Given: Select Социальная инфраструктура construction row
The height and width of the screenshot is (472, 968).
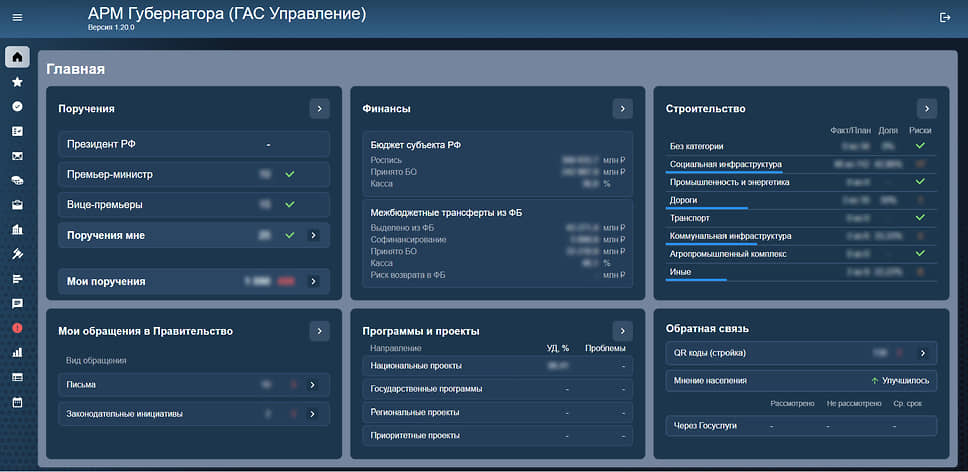Looking at the screenshot, I should [x=801, y=165].
